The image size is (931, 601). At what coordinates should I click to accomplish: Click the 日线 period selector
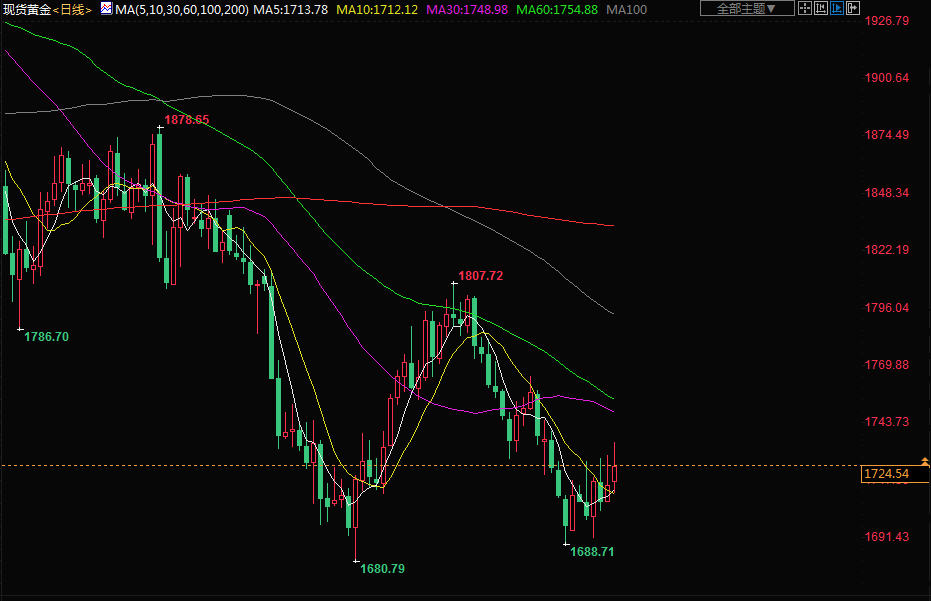pyautogui.click(x=72, y=9)
